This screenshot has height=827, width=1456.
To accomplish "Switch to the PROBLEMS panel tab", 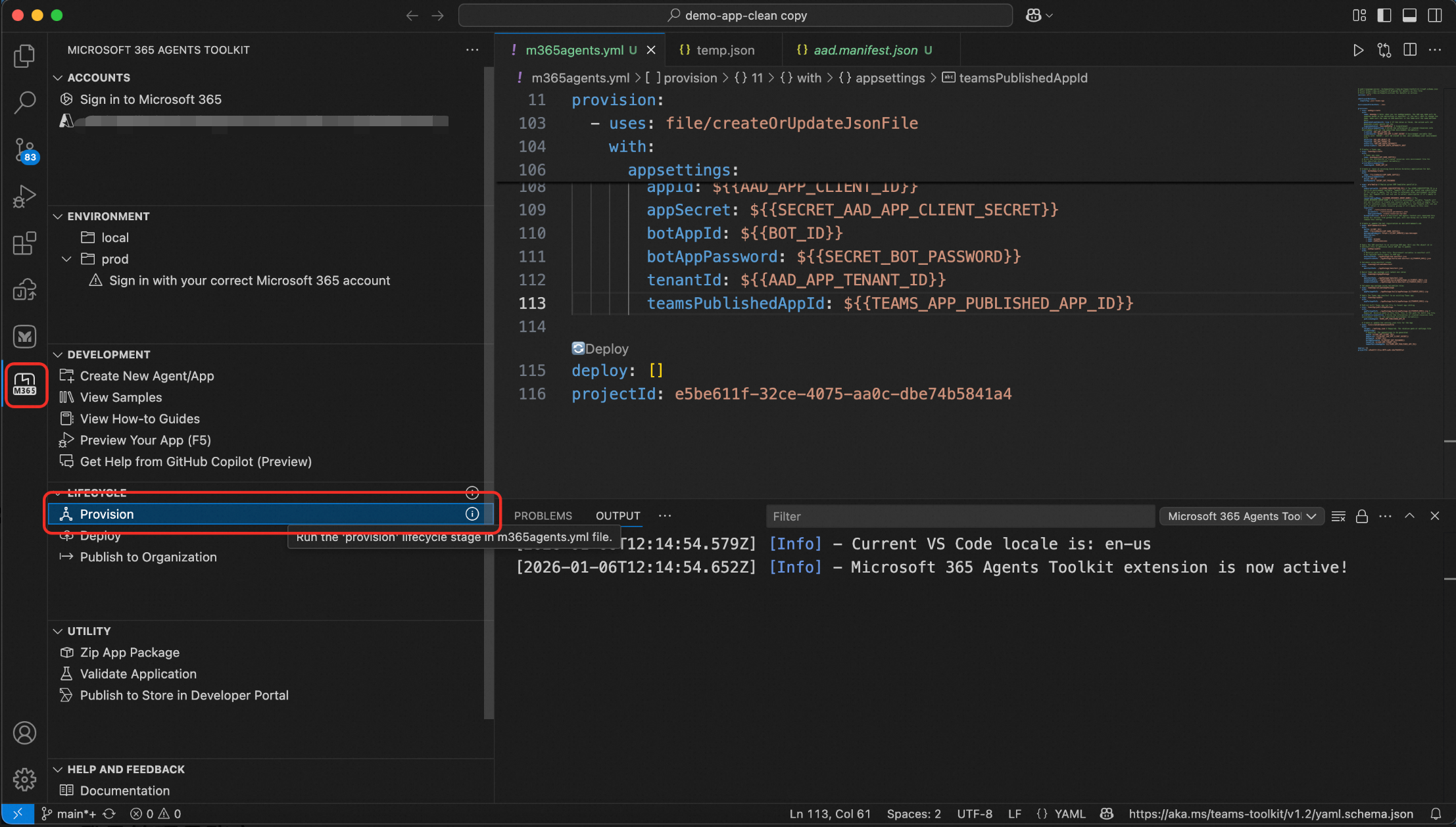I will [543, 516].
